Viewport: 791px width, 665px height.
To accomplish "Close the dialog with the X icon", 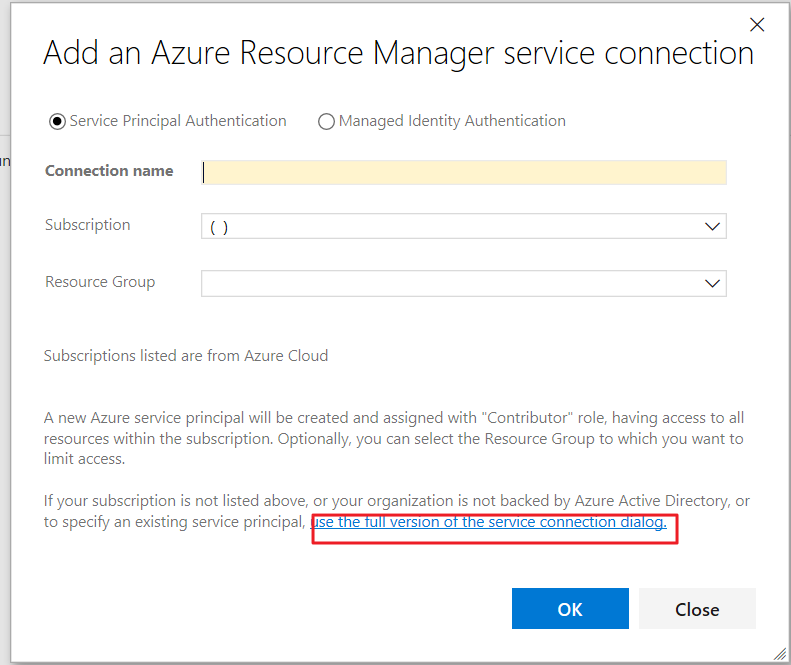I will pyautogui.click(x=757, y=25).
